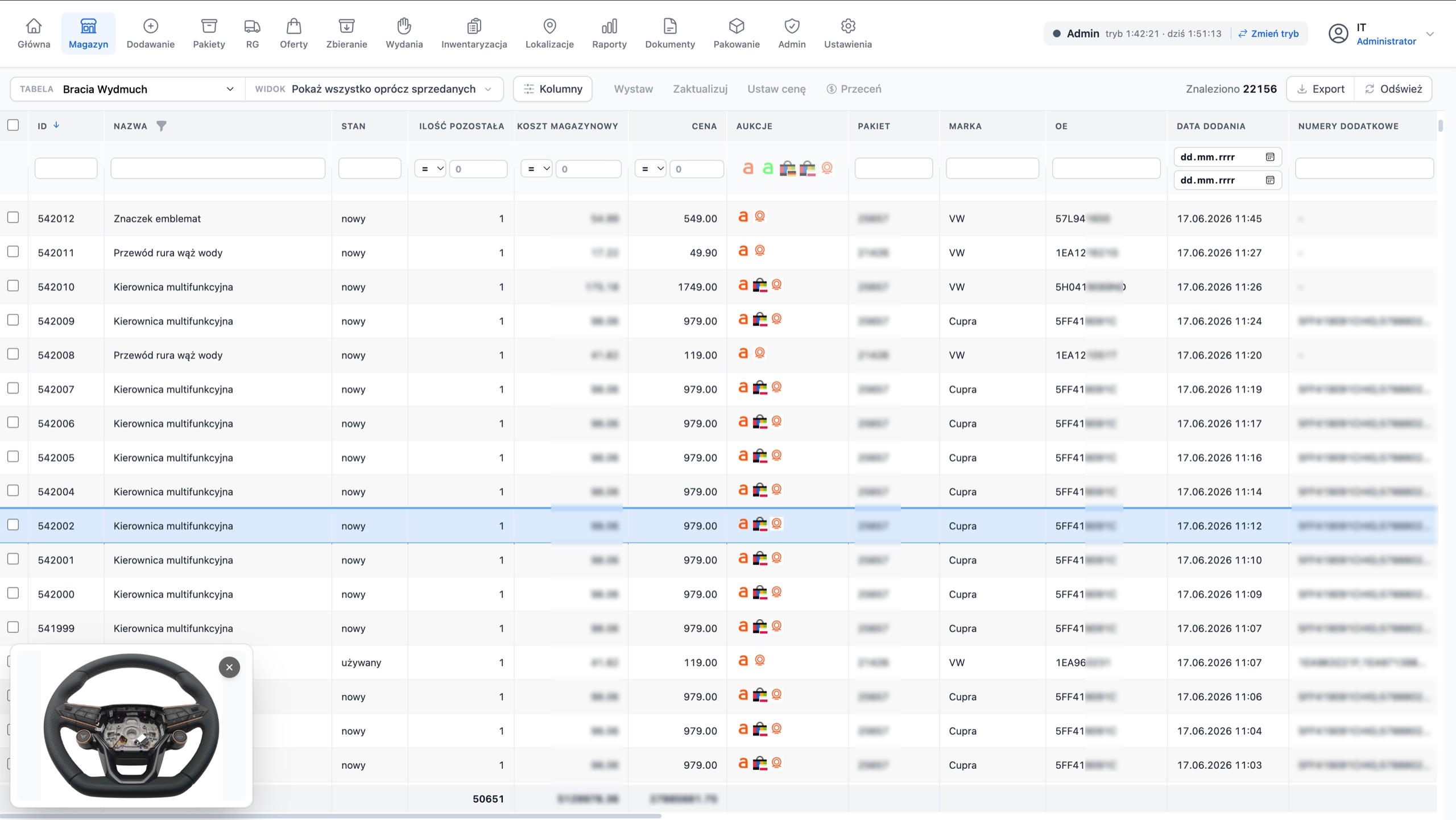Click the NAZWA filter input field
Screen dimensions: 1456x820
tap(218, 168)
